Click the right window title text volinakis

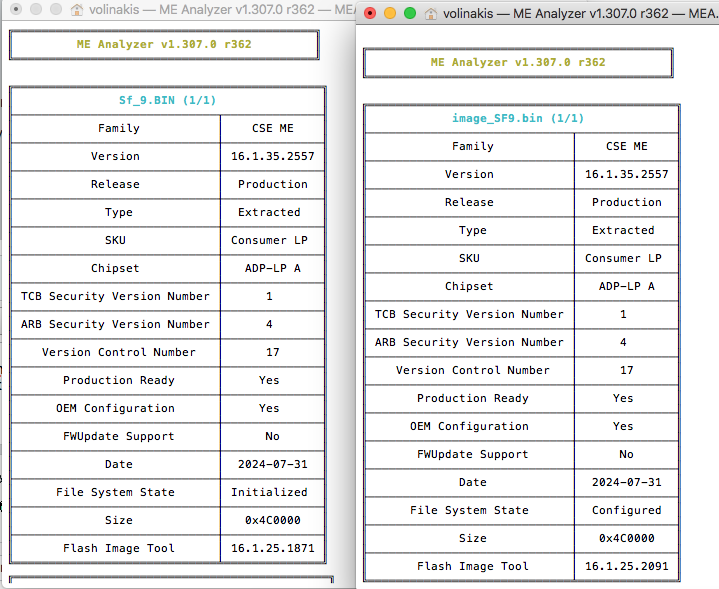(468, 14)
